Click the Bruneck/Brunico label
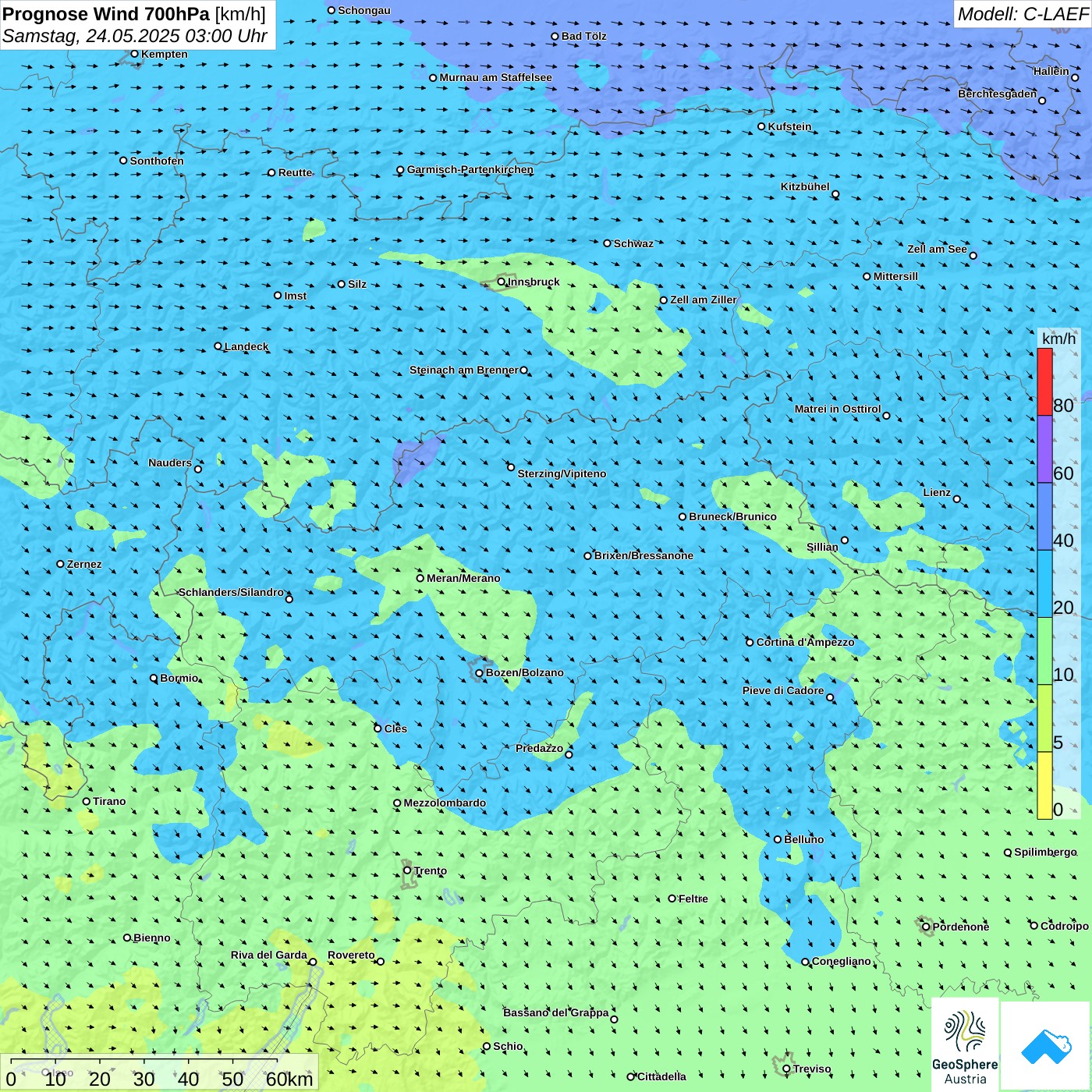The image size is (1092, 1092). point(732,516)
